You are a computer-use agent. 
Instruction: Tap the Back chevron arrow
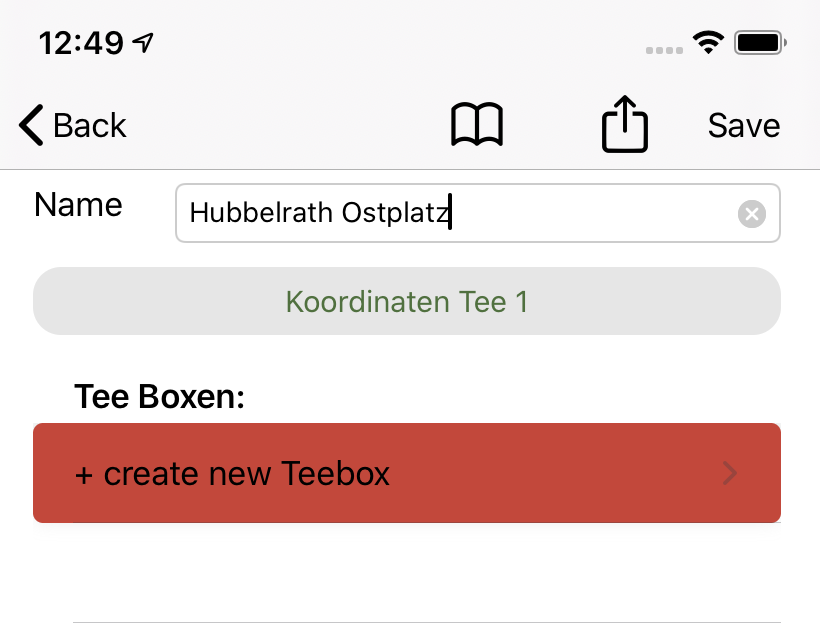point(31,126)
